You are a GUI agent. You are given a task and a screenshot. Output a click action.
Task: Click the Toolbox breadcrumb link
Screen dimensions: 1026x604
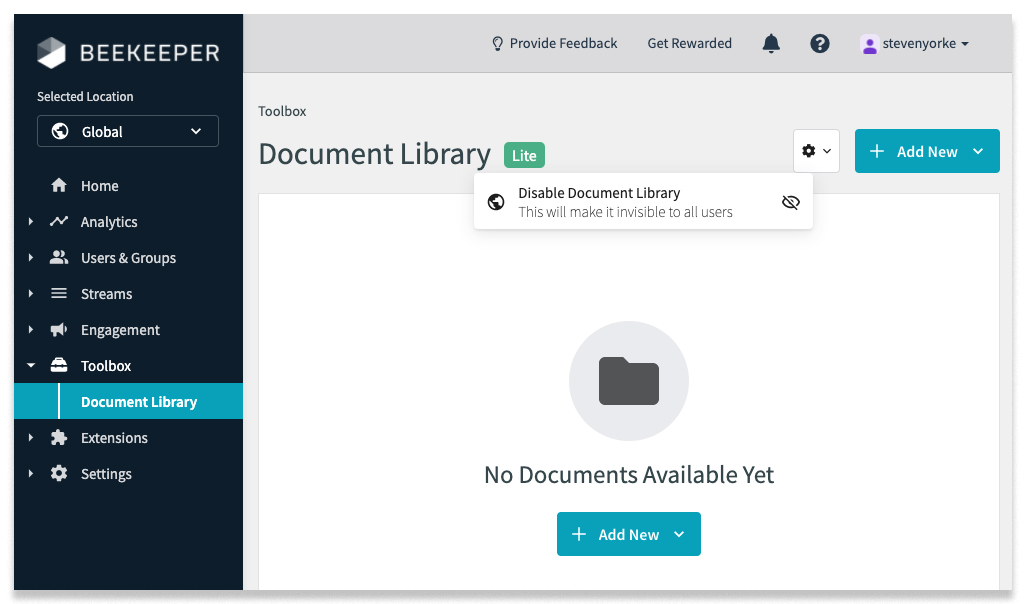281,111
